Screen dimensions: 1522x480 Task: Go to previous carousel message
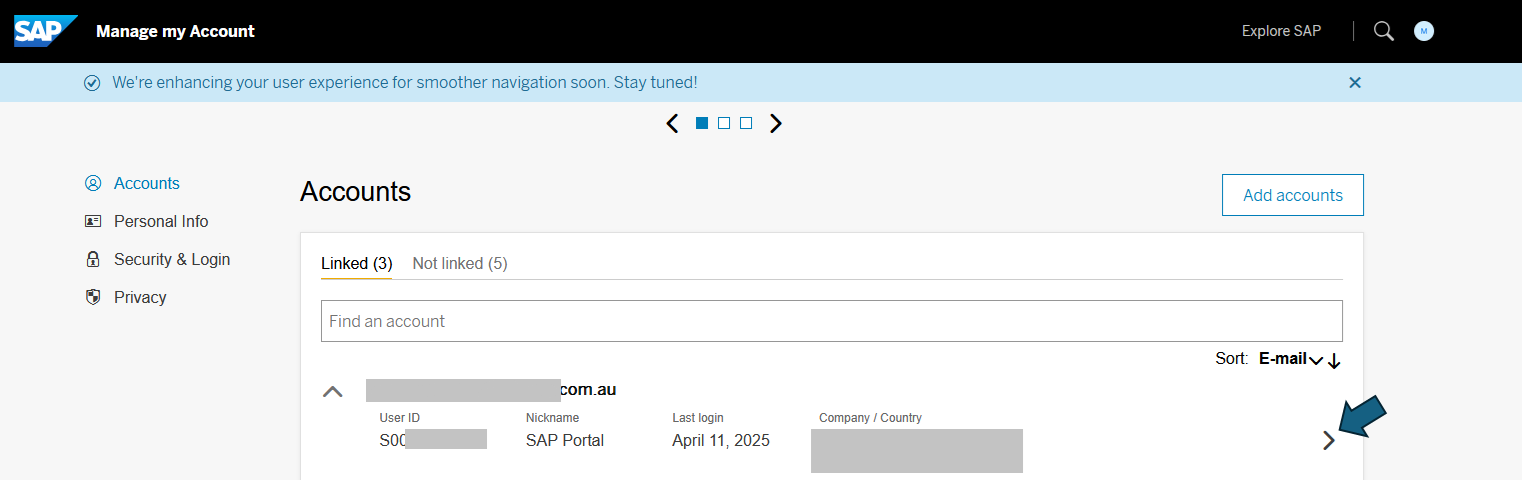(672, 123)
